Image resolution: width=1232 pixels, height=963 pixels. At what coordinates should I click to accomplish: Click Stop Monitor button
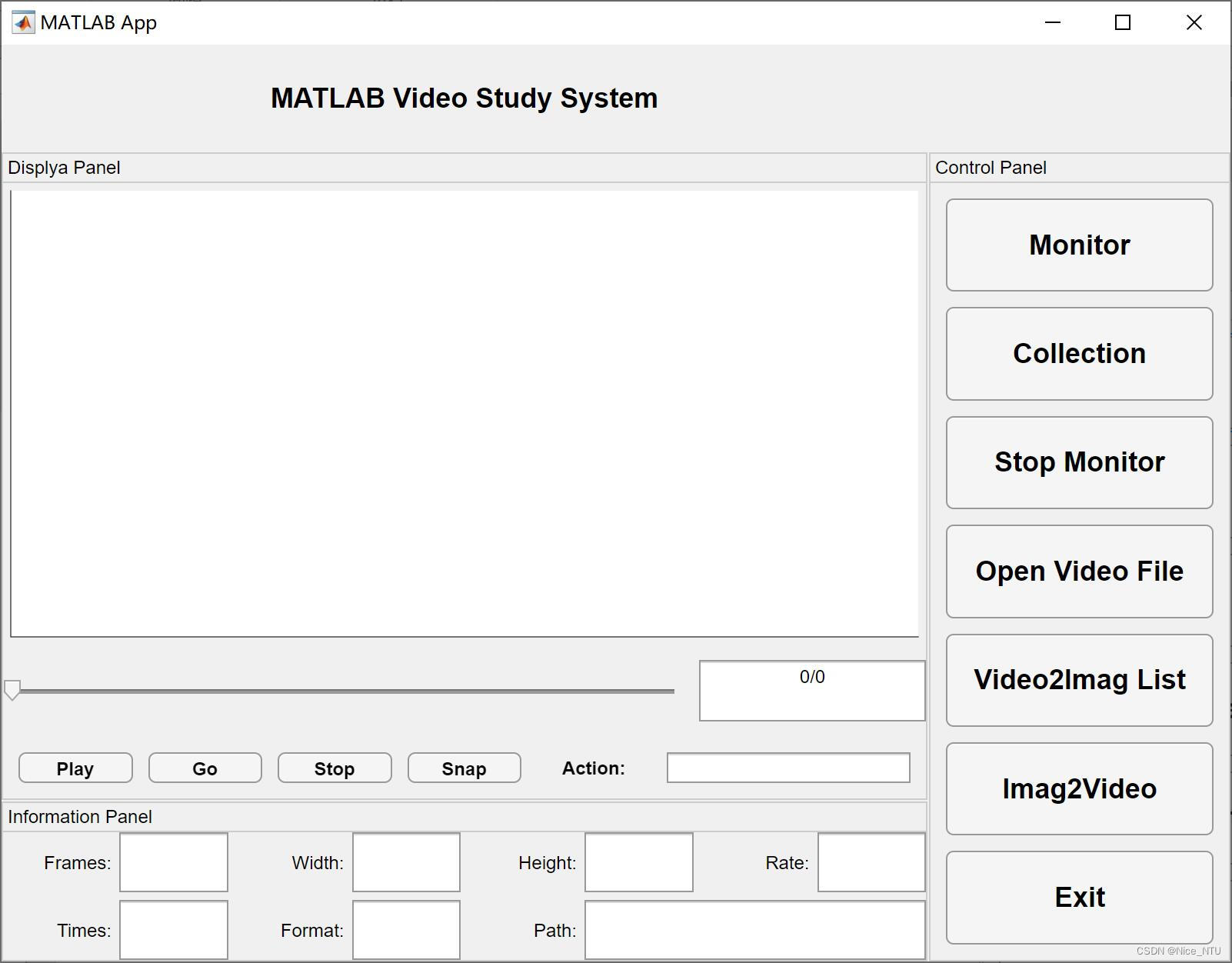click(1079, 462)
